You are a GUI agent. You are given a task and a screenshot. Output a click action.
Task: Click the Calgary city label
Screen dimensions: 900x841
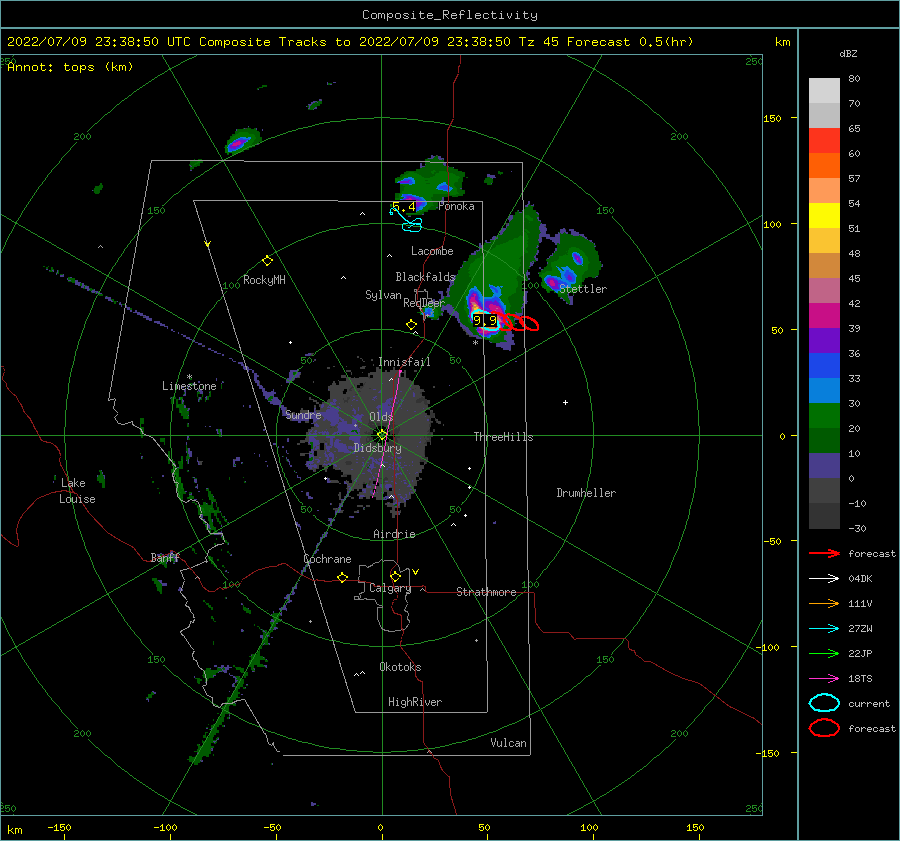click(x=390, y=588)
